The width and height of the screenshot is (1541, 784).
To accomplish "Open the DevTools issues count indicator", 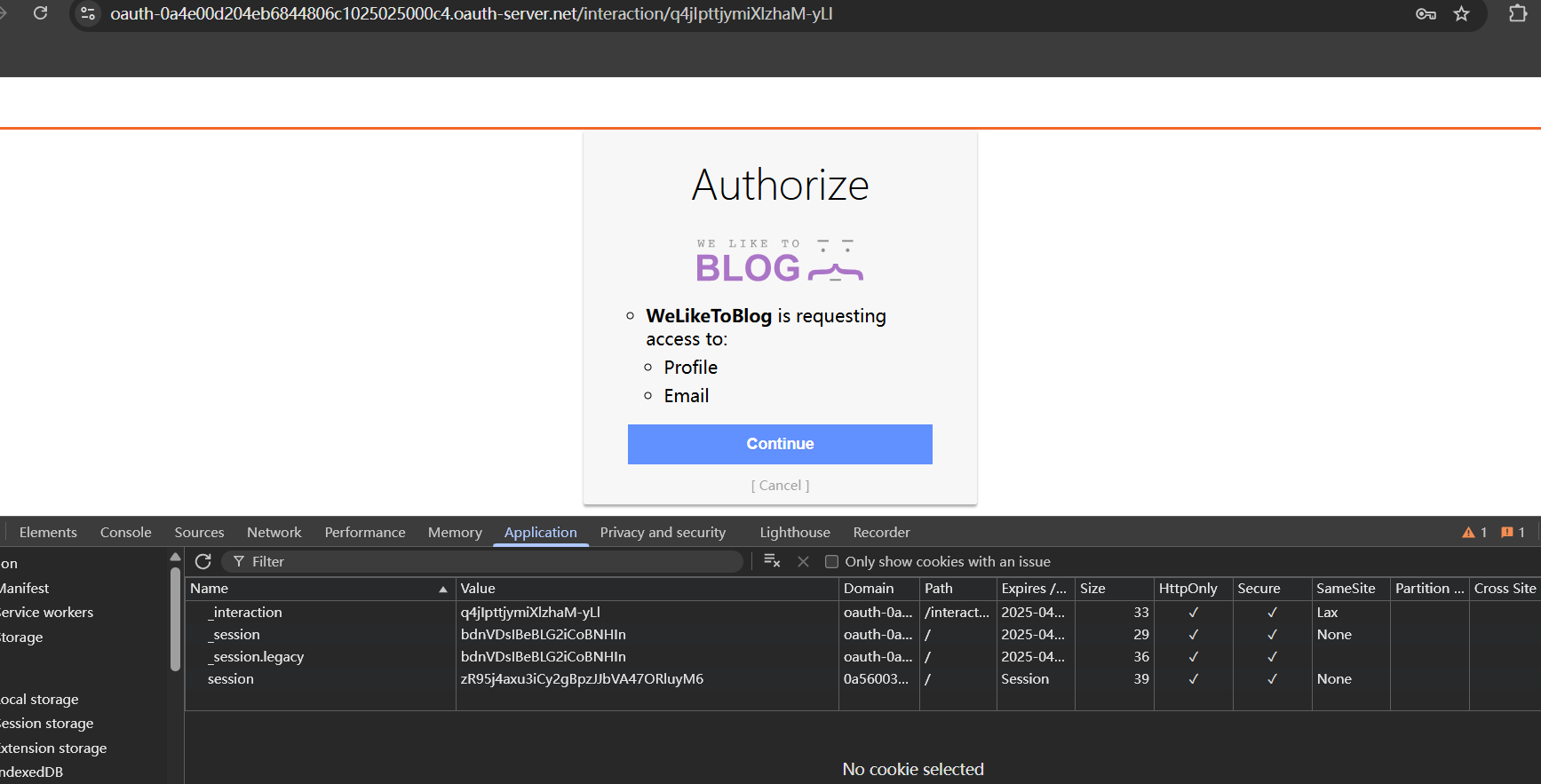I will (1513, 533).
